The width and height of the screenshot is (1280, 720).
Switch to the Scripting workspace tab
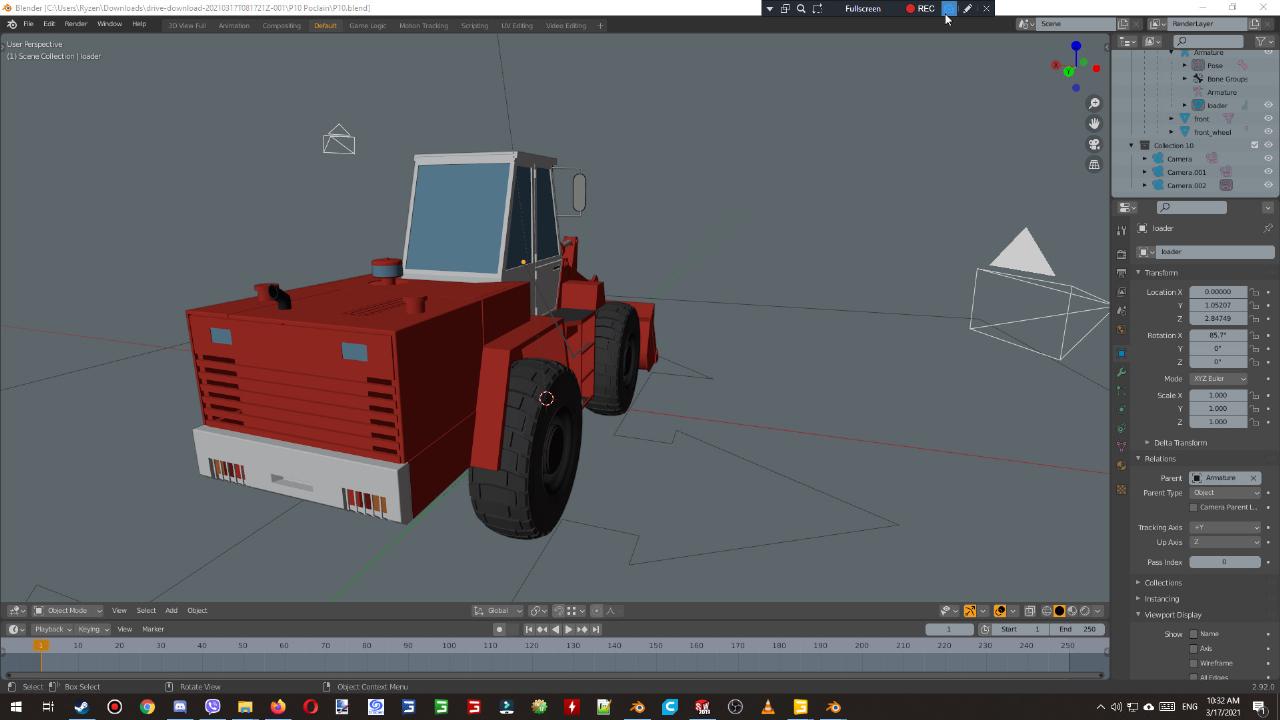(474, 25)
